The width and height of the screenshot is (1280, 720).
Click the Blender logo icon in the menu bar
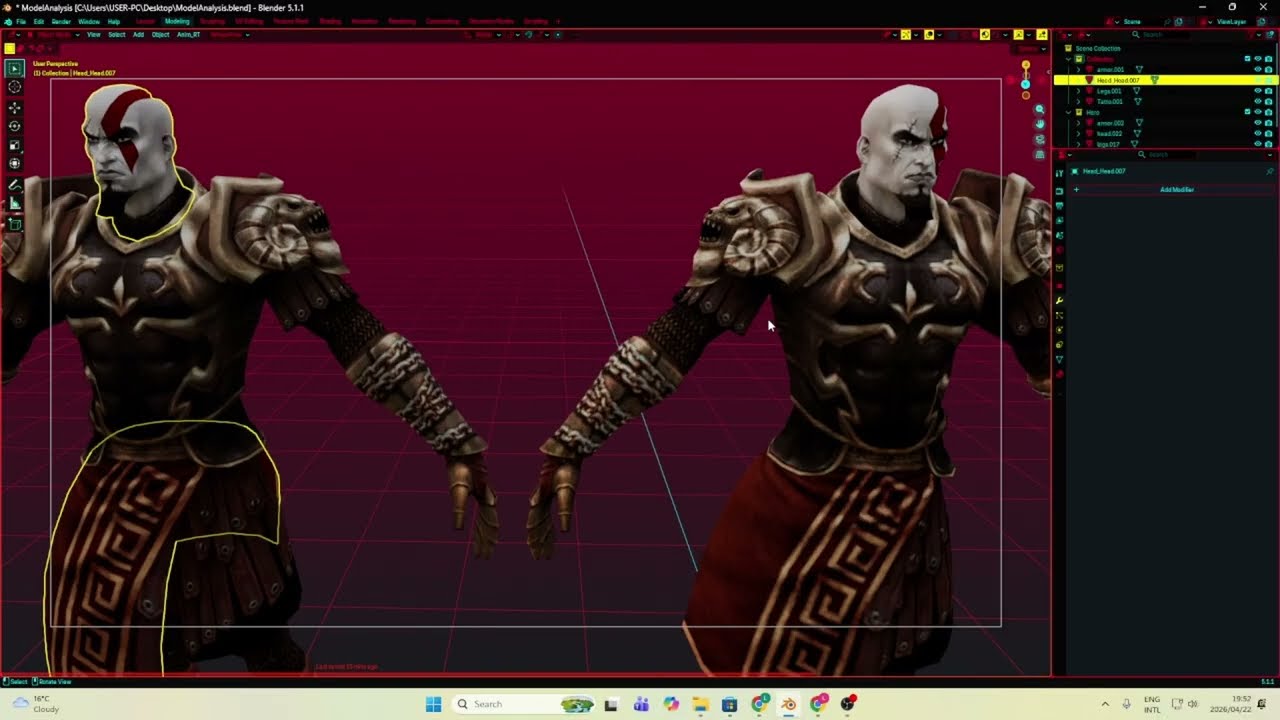7,21
